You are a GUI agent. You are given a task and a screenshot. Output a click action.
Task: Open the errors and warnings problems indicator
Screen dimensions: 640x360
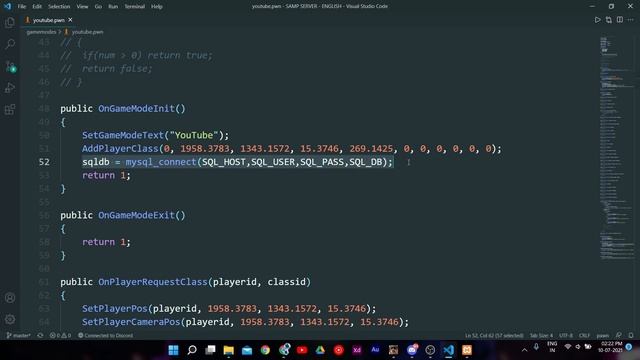coord(60,336)
